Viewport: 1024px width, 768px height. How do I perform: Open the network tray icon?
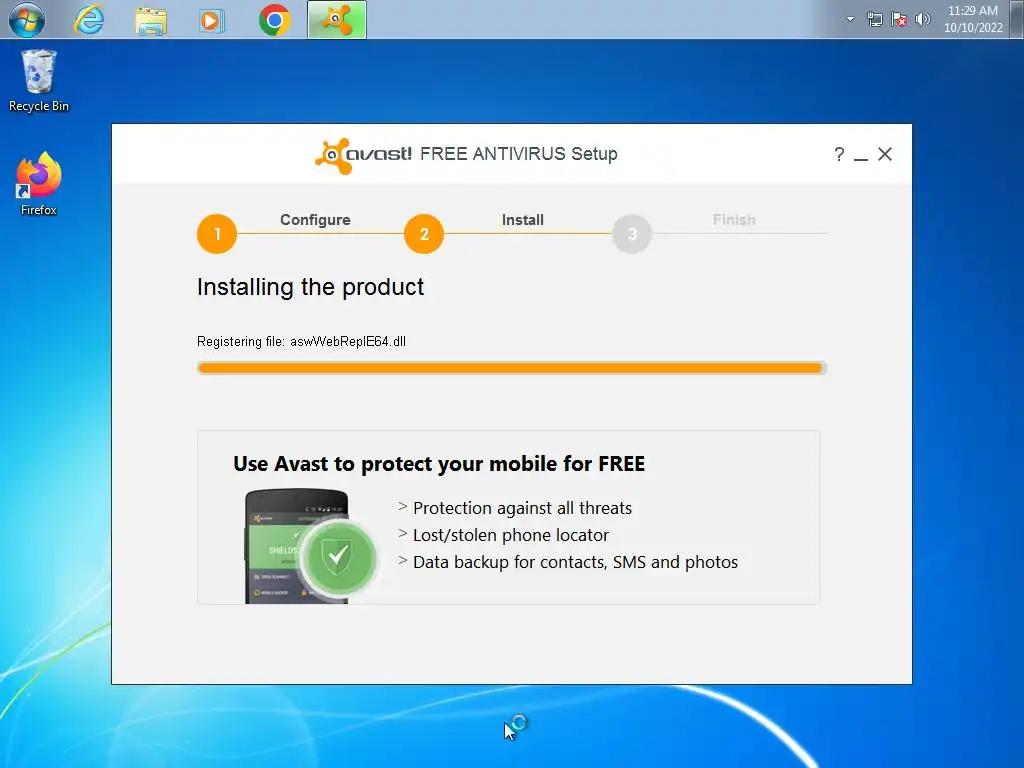pos(874,20)
